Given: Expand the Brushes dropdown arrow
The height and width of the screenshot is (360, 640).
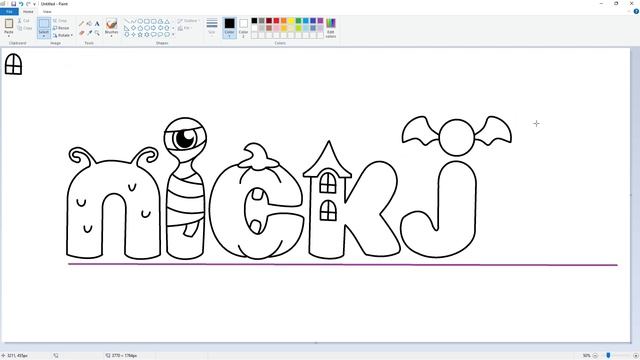Looking at the screenshot, I should [x=111, y=36].
